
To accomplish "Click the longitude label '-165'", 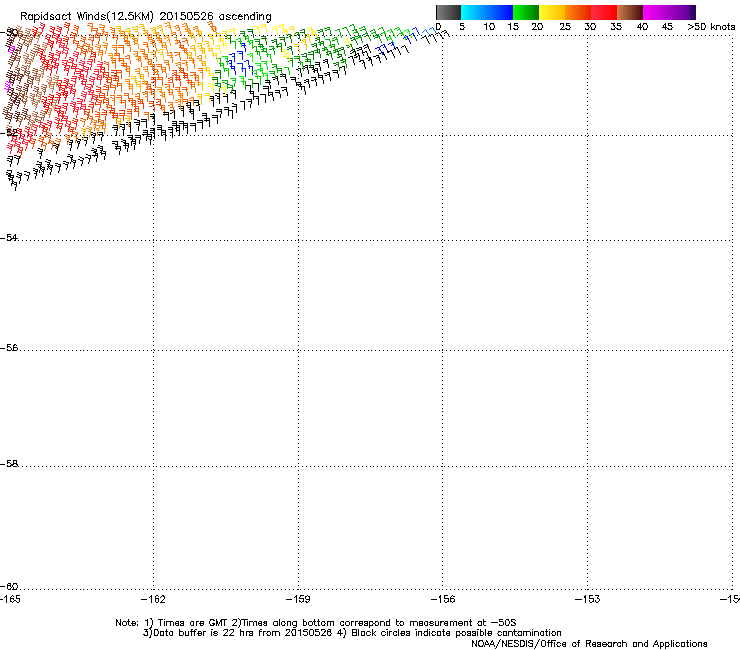I will 10,599.
